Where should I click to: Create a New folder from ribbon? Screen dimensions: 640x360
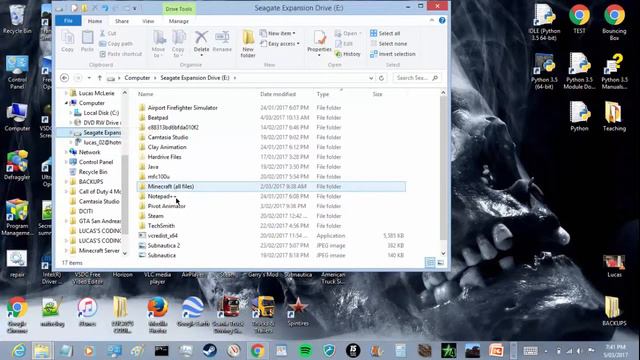[248, 44]
